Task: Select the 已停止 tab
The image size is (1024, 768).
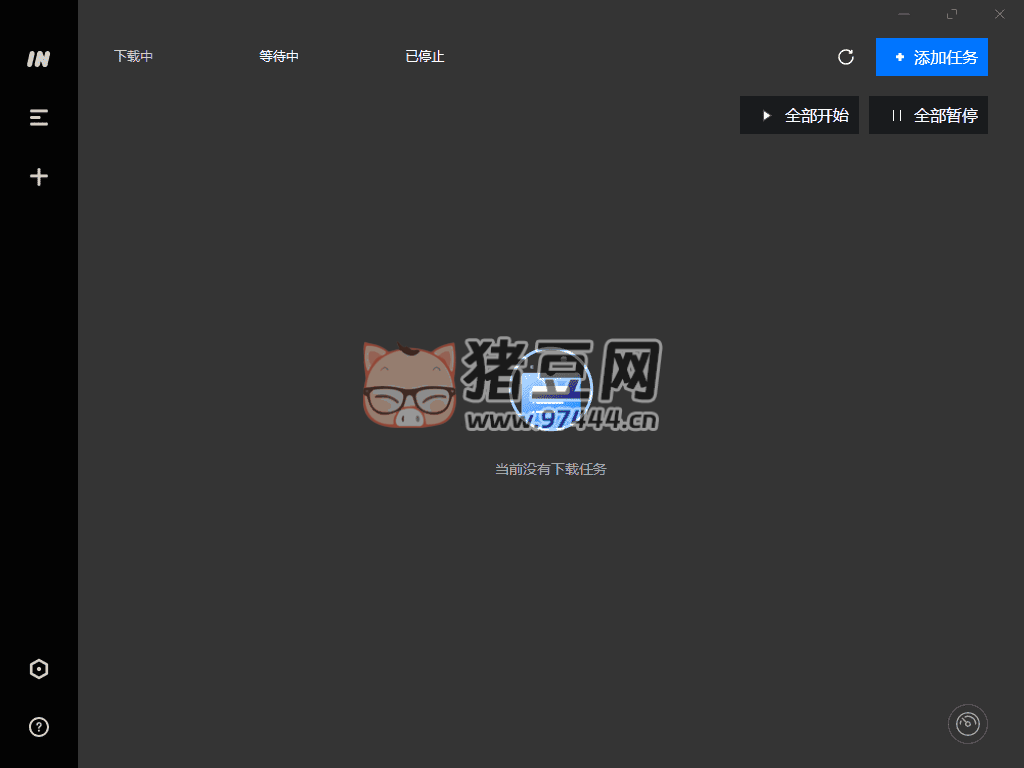Action: 424,57
